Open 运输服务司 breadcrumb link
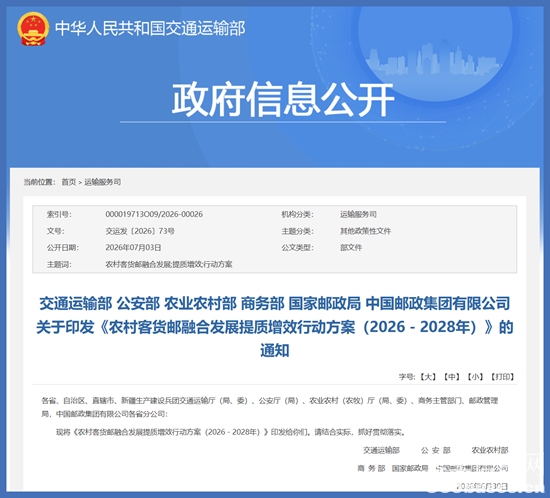The image size is (550, 498). coord(103,182)
